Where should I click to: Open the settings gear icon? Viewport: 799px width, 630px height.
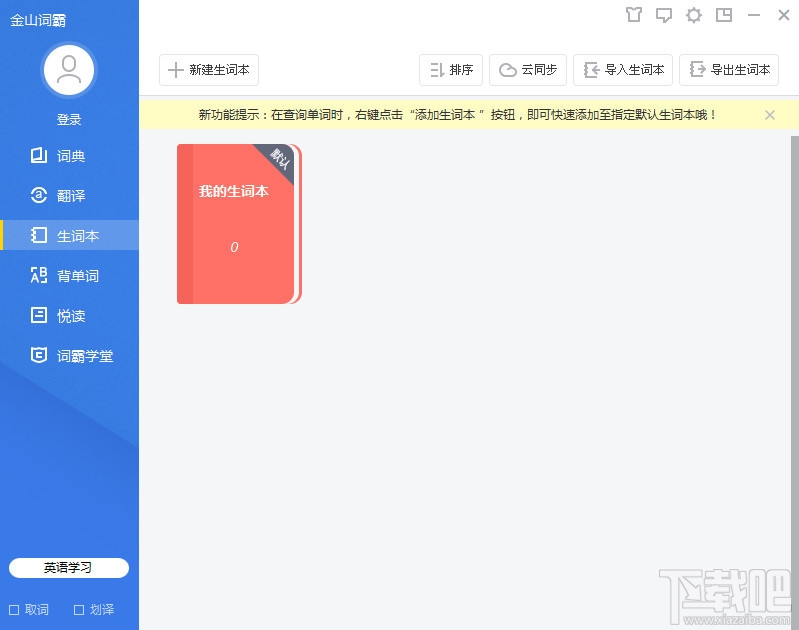coord(694,15)
